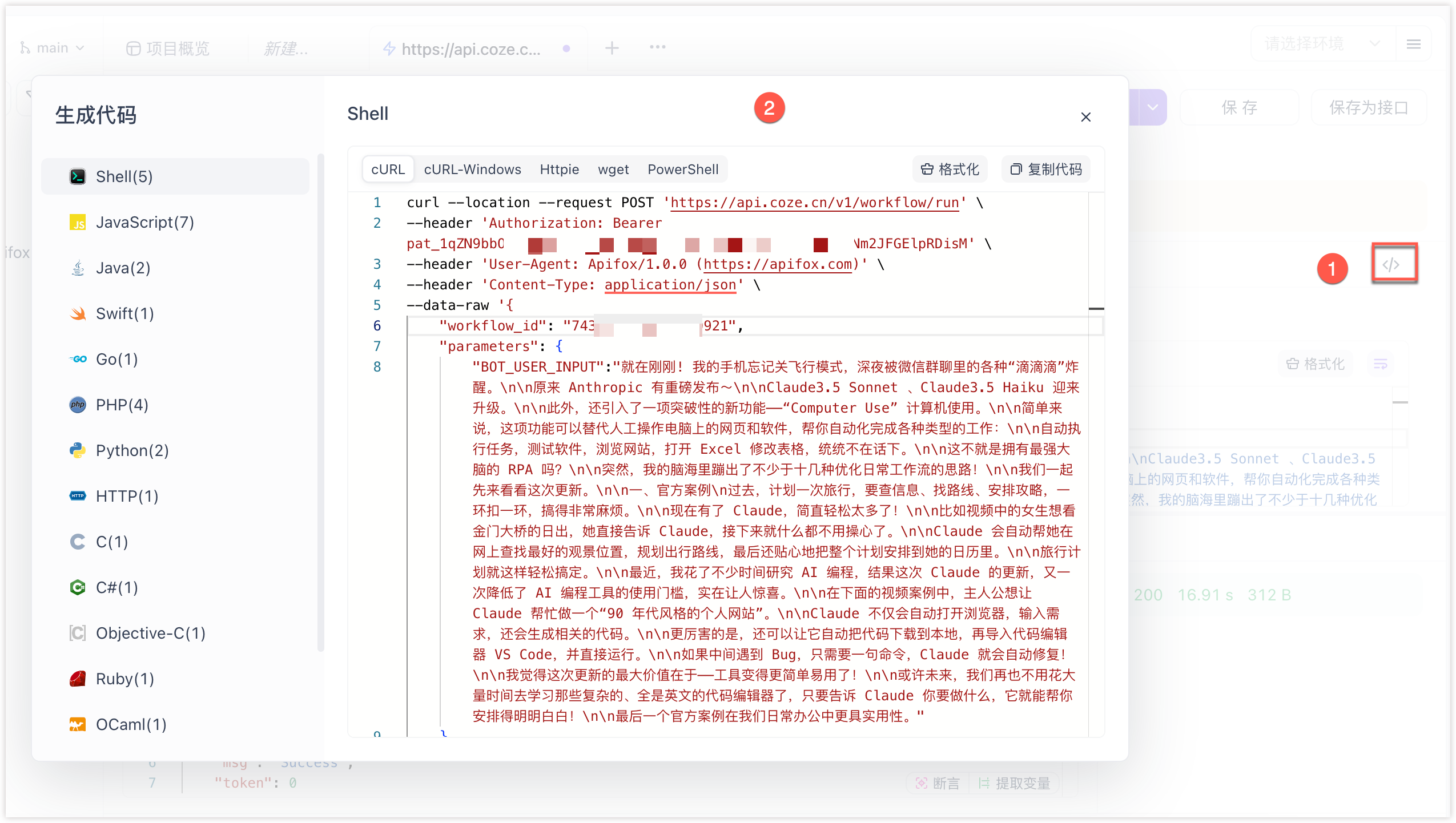Select the PHP(4) language icon

pos(78,405)
